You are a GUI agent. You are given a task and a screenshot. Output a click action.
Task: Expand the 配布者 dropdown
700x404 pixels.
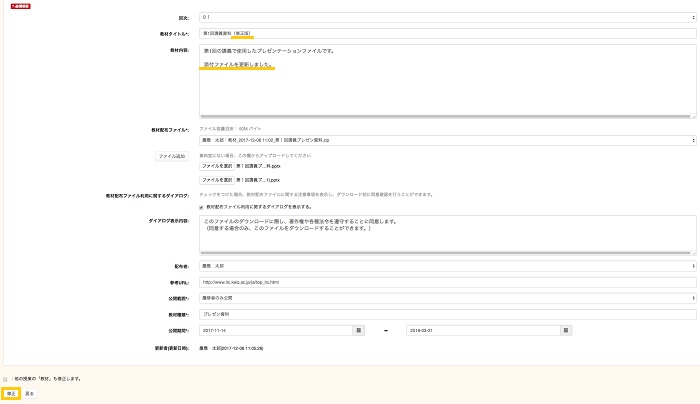point(447,266)
